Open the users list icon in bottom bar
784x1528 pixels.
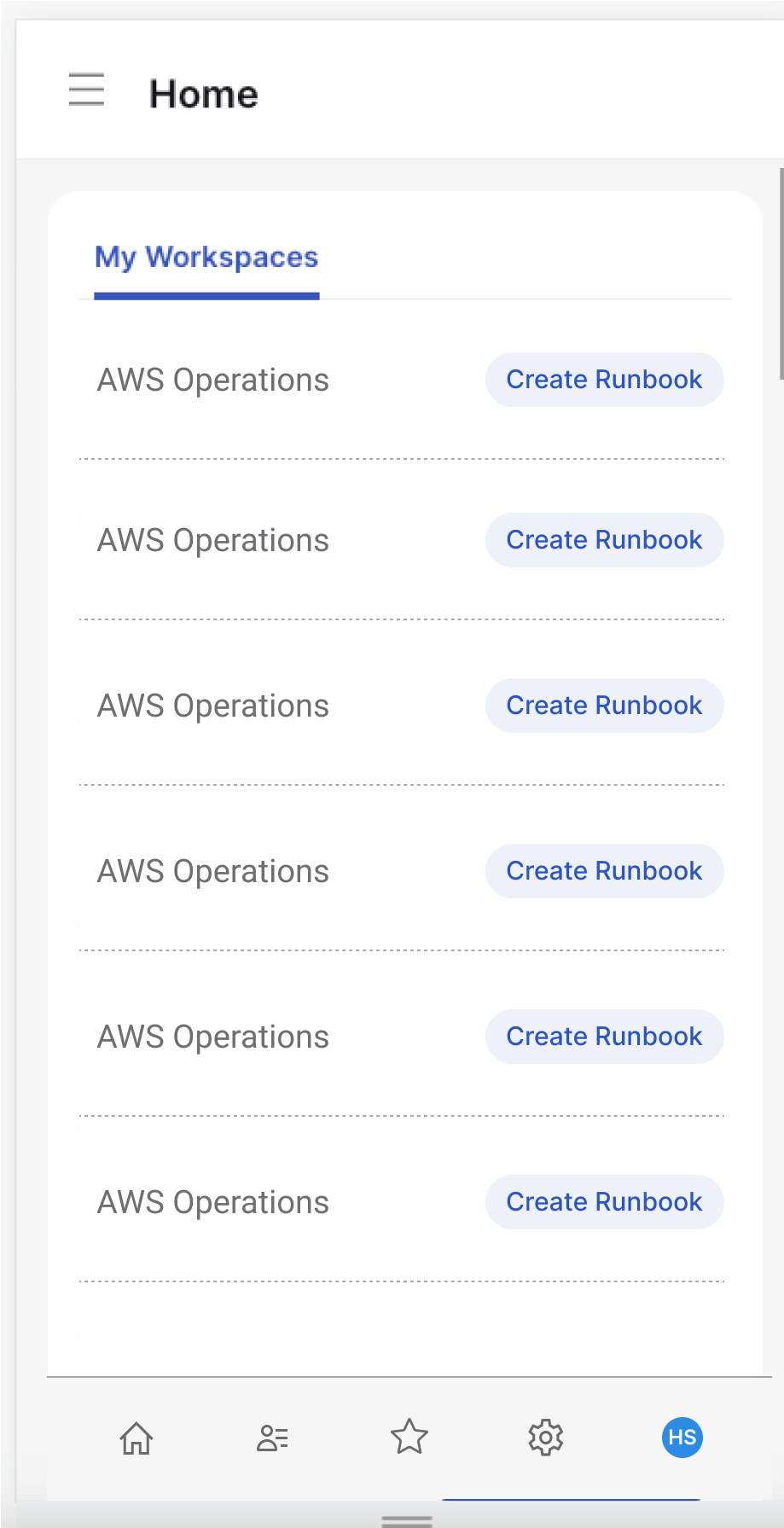tap(273, 1438)
